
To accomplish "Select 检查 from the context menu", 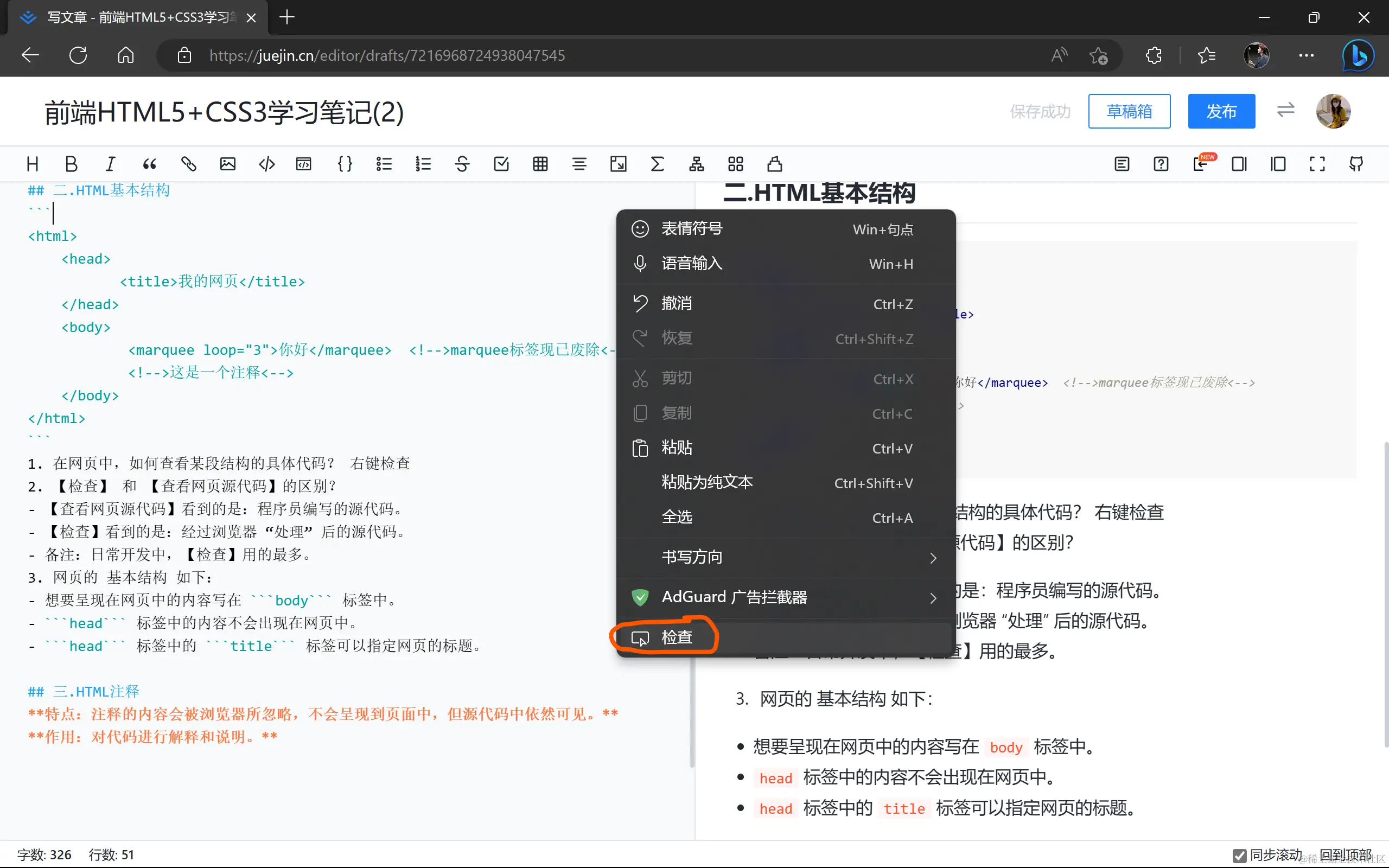I will point(677,637).
